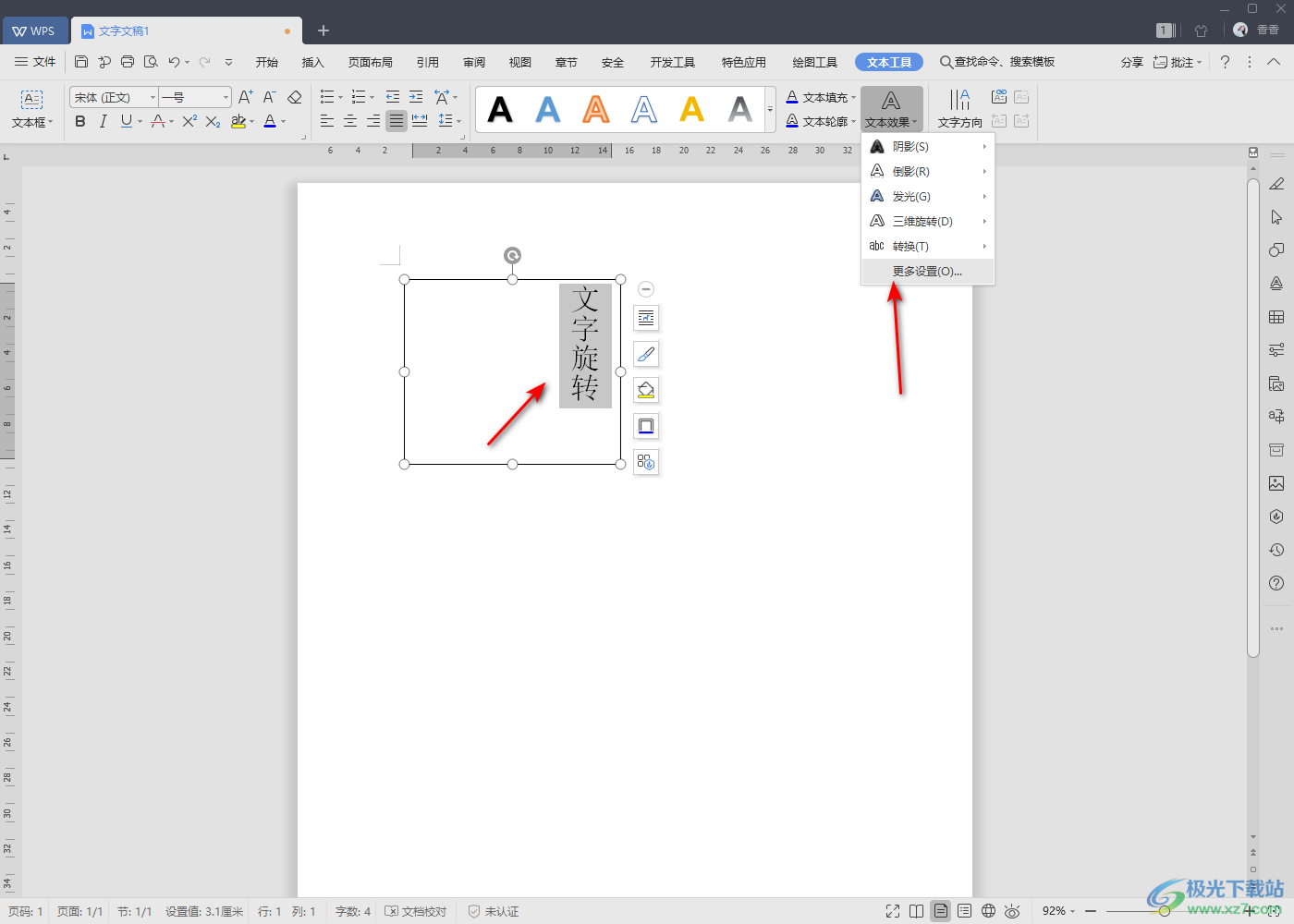Click the globe web layout view icon
The width and height of the screenshot is (1294, 924).
click(988, 911)
